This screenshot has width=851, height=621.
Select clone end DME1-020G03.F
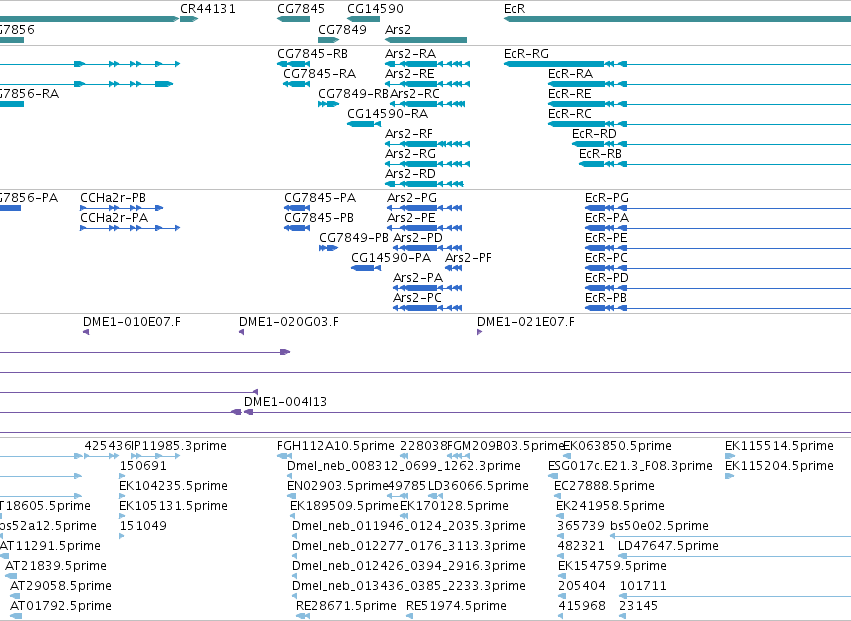289,322
